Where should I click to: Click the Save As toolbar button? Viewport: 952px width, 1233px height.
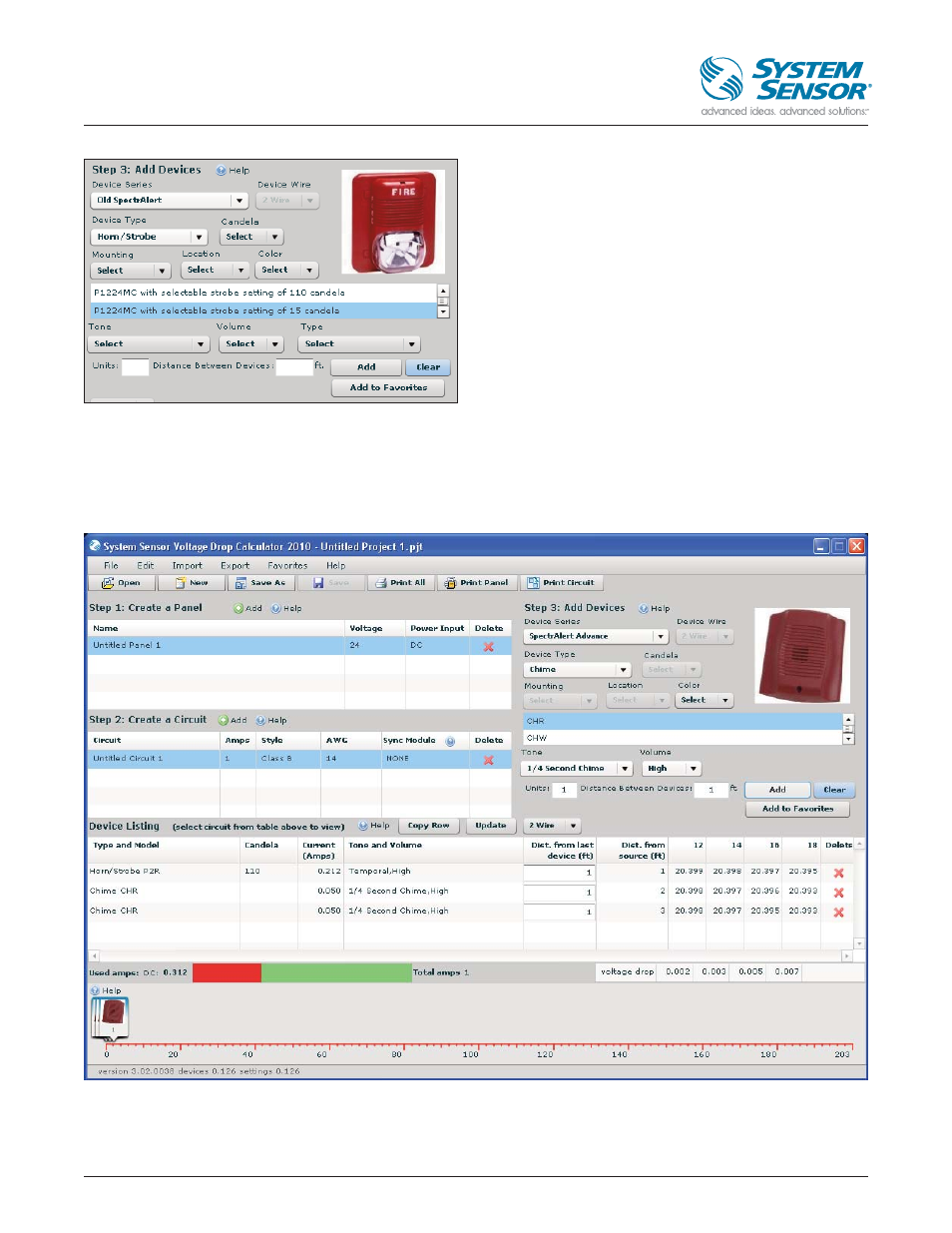[x=260, y=583]
